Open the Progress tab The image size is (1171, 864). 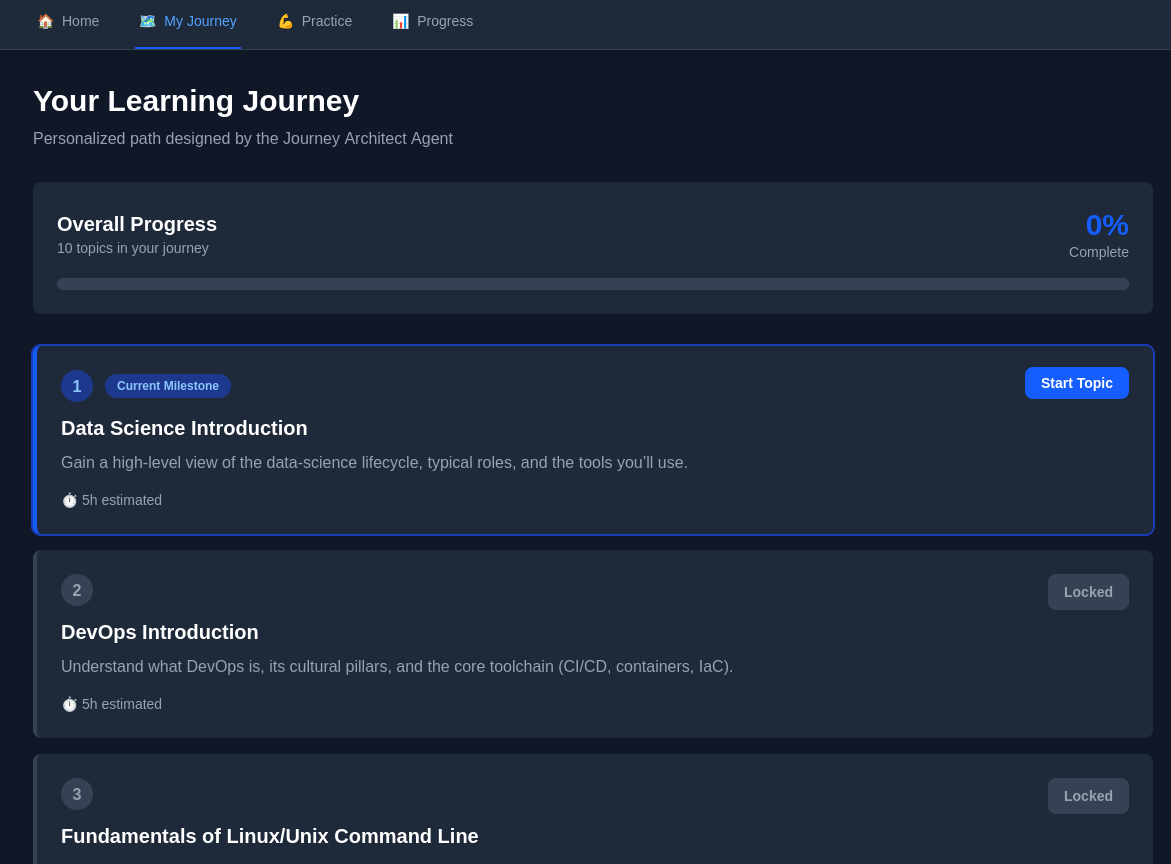(432, 21)
